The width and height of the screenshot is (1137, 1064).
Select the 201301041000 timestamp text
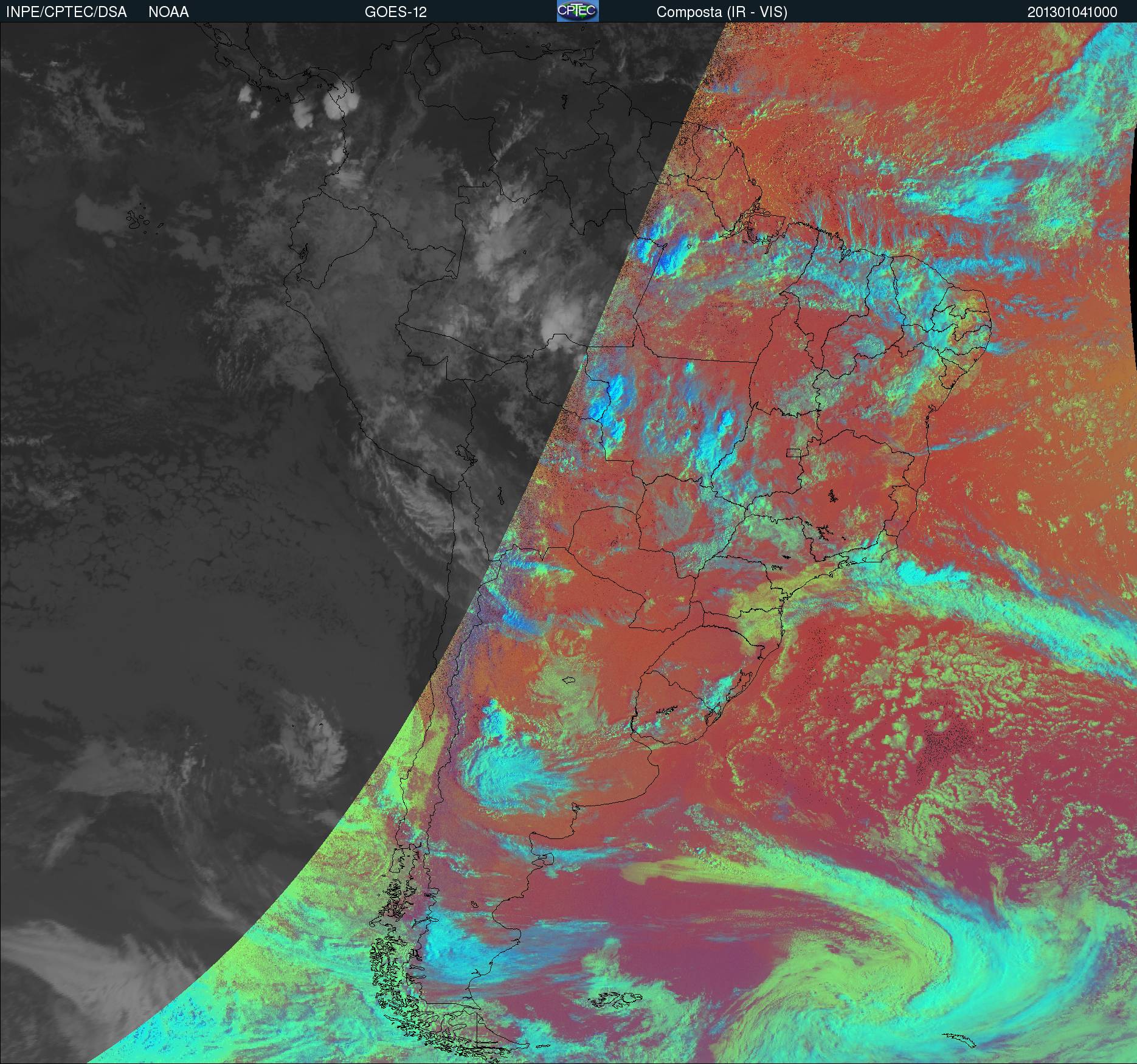pos(1073,12)
